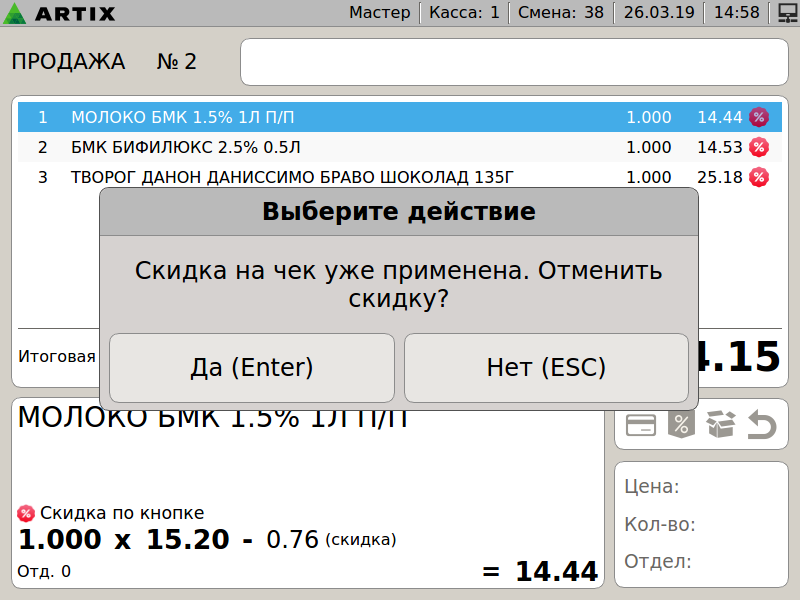Click red percent icon near Скидка по кнопке
This screenshot has height=600, width=800.
pos(26,513)
